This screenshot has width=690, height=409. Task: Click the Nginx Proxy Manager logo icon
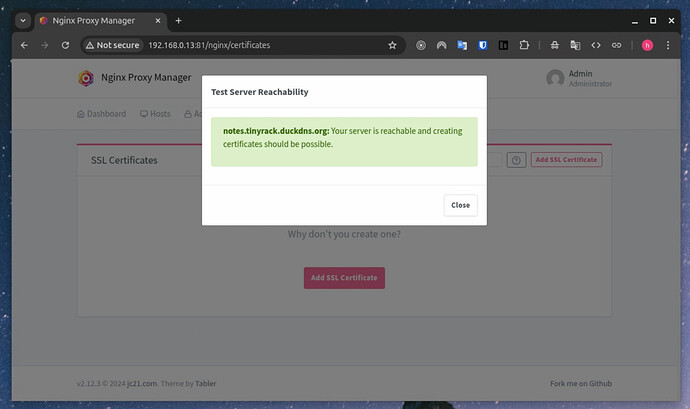86,78
